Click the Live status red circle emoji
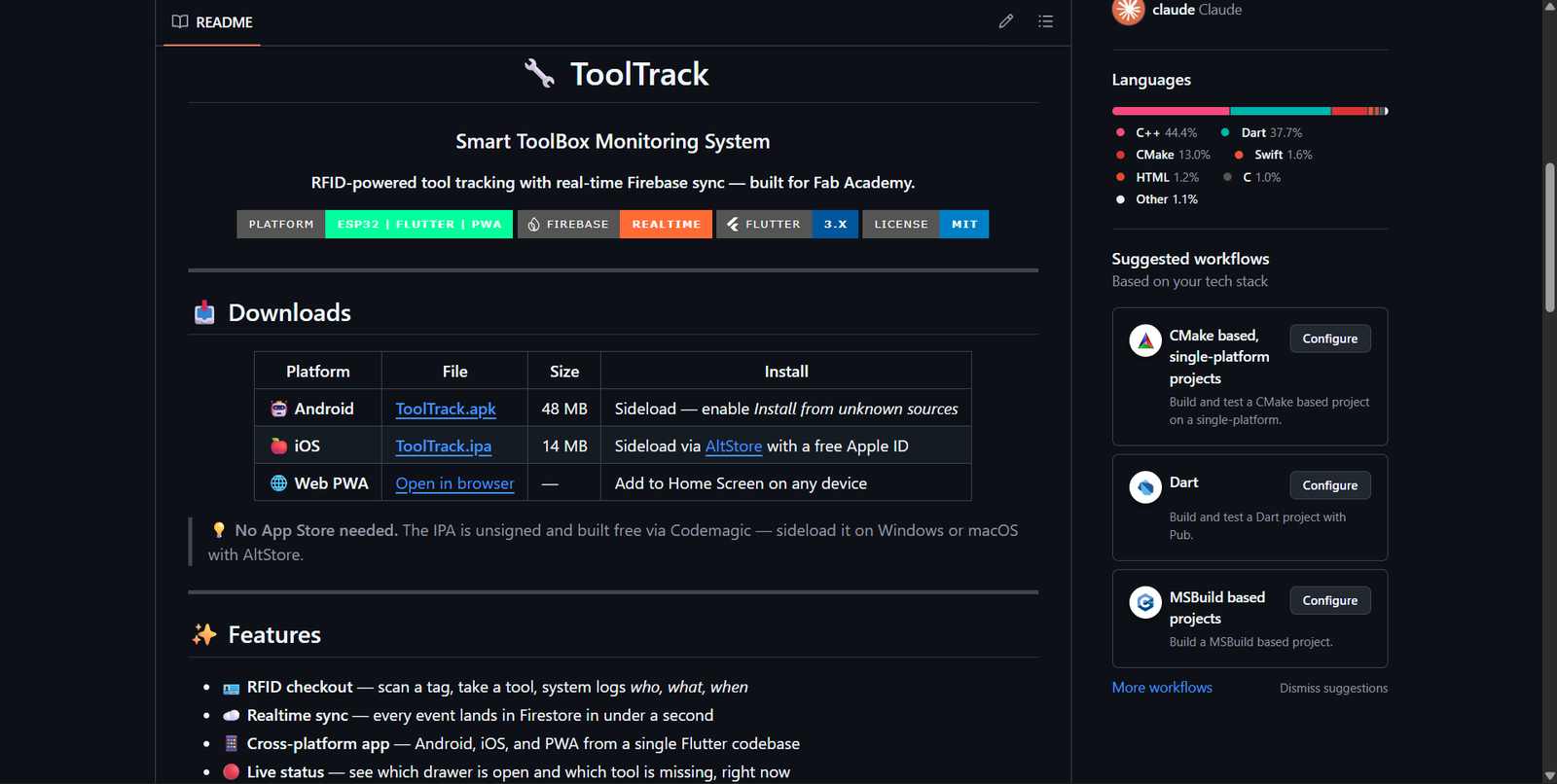 (232, 771)
